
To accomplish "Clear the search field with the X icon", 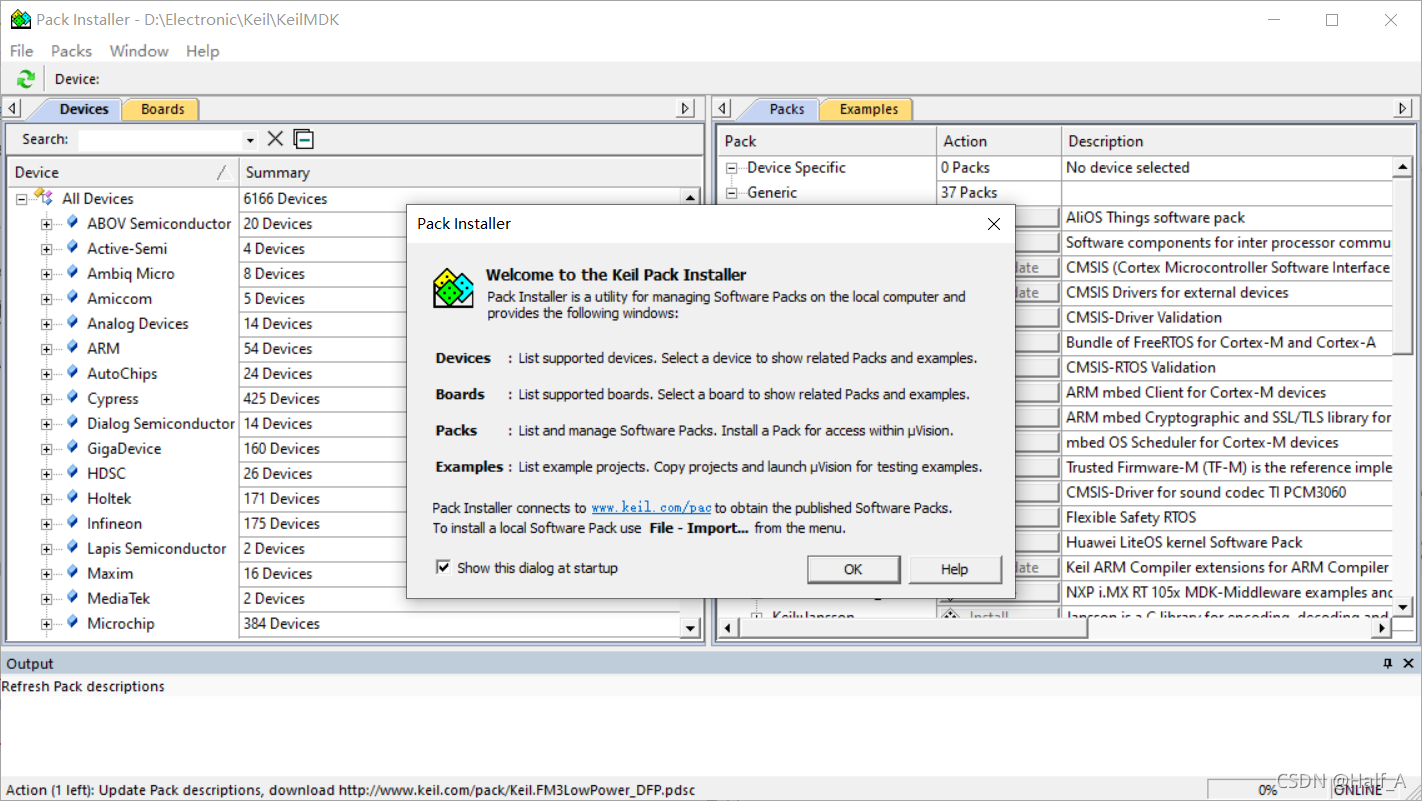I will (275, 139).
